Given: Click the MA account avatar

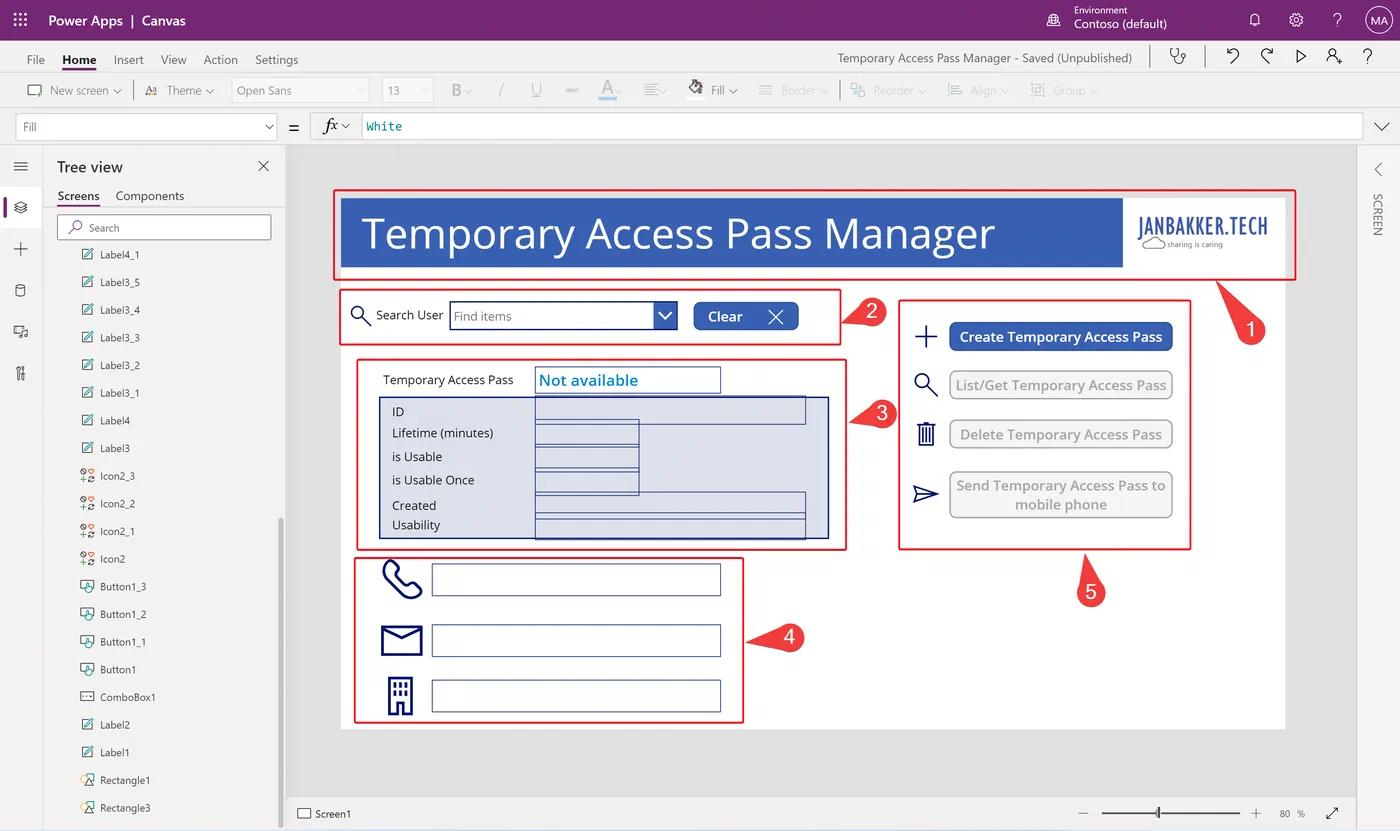Looking at the screenshot, I should point(1379,20).
